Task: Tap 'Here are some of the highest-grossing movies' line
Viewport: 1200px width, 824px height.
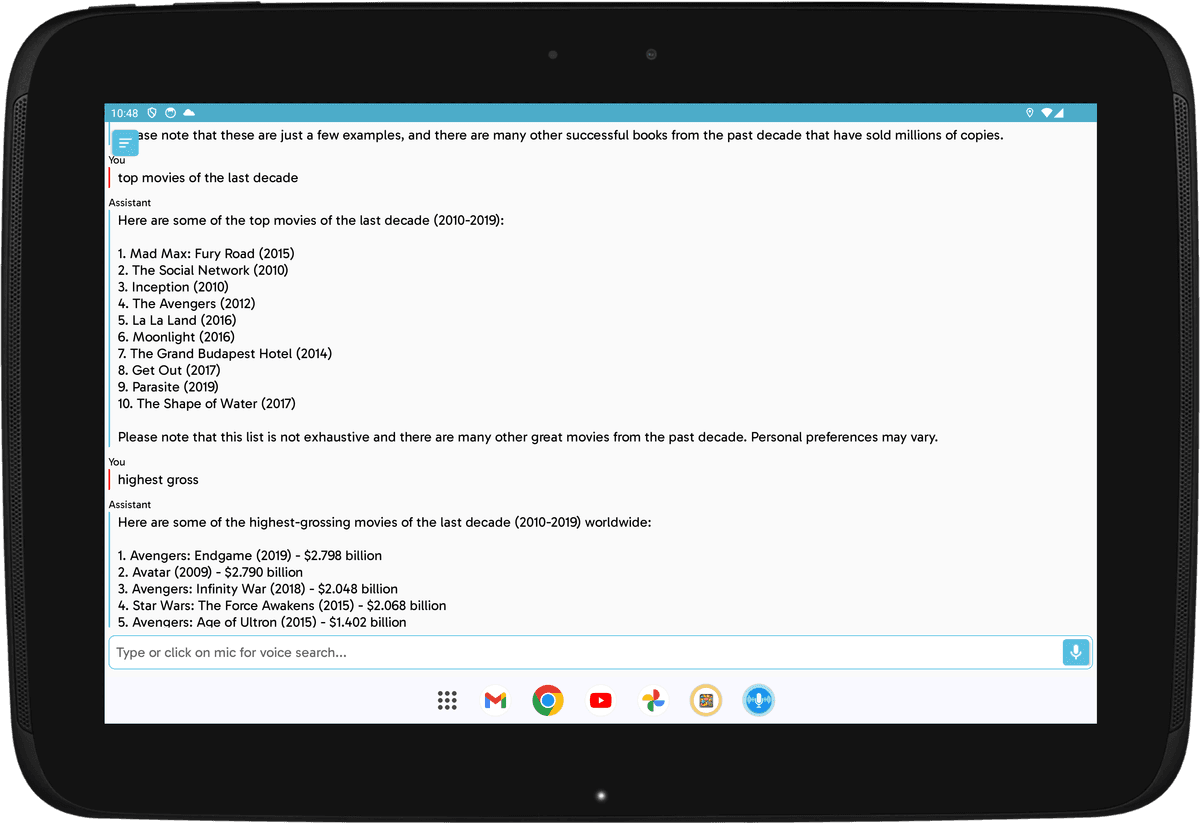Action: click(385, 522)
